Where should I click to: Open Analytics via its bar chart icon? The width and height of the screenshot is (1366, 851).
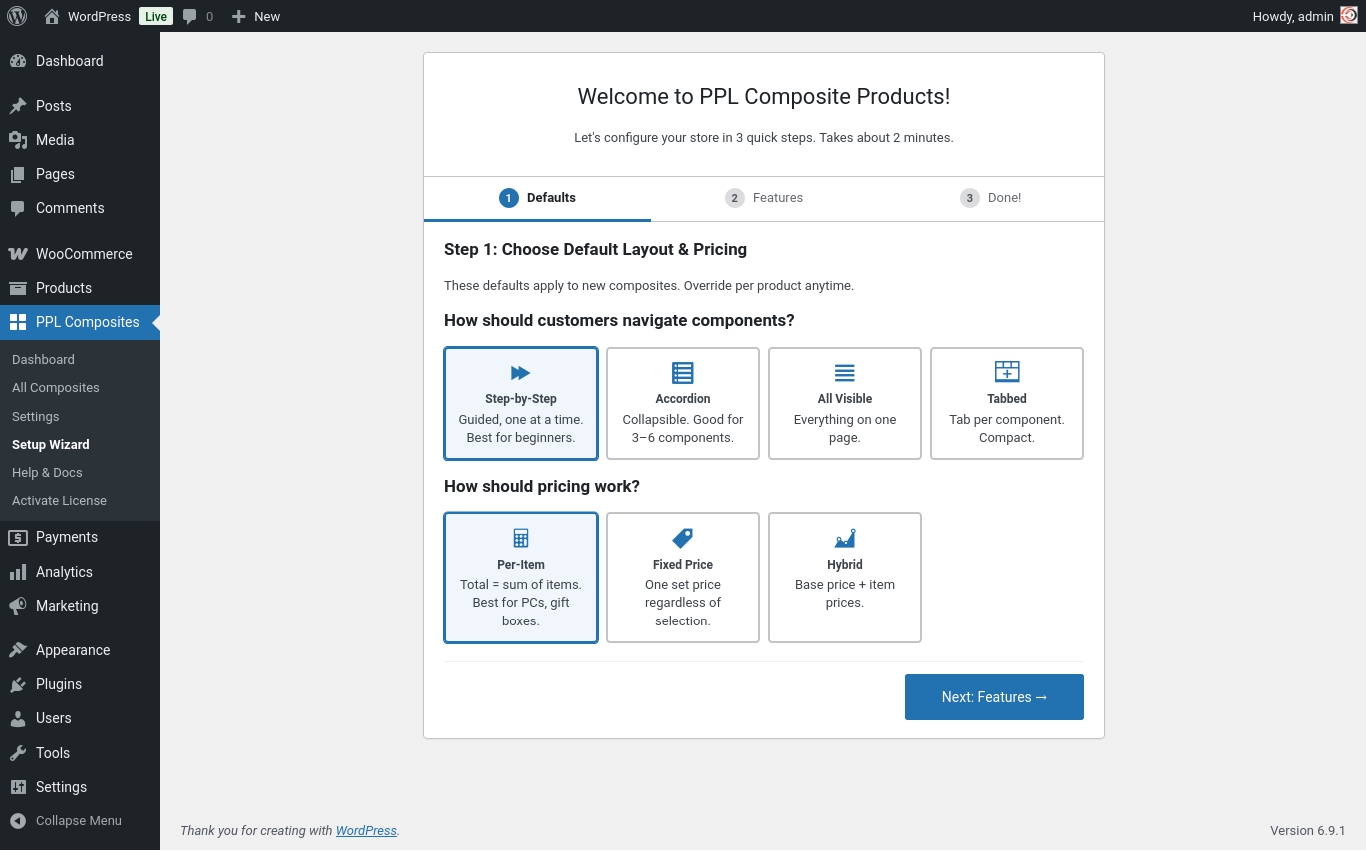point(18,572)
